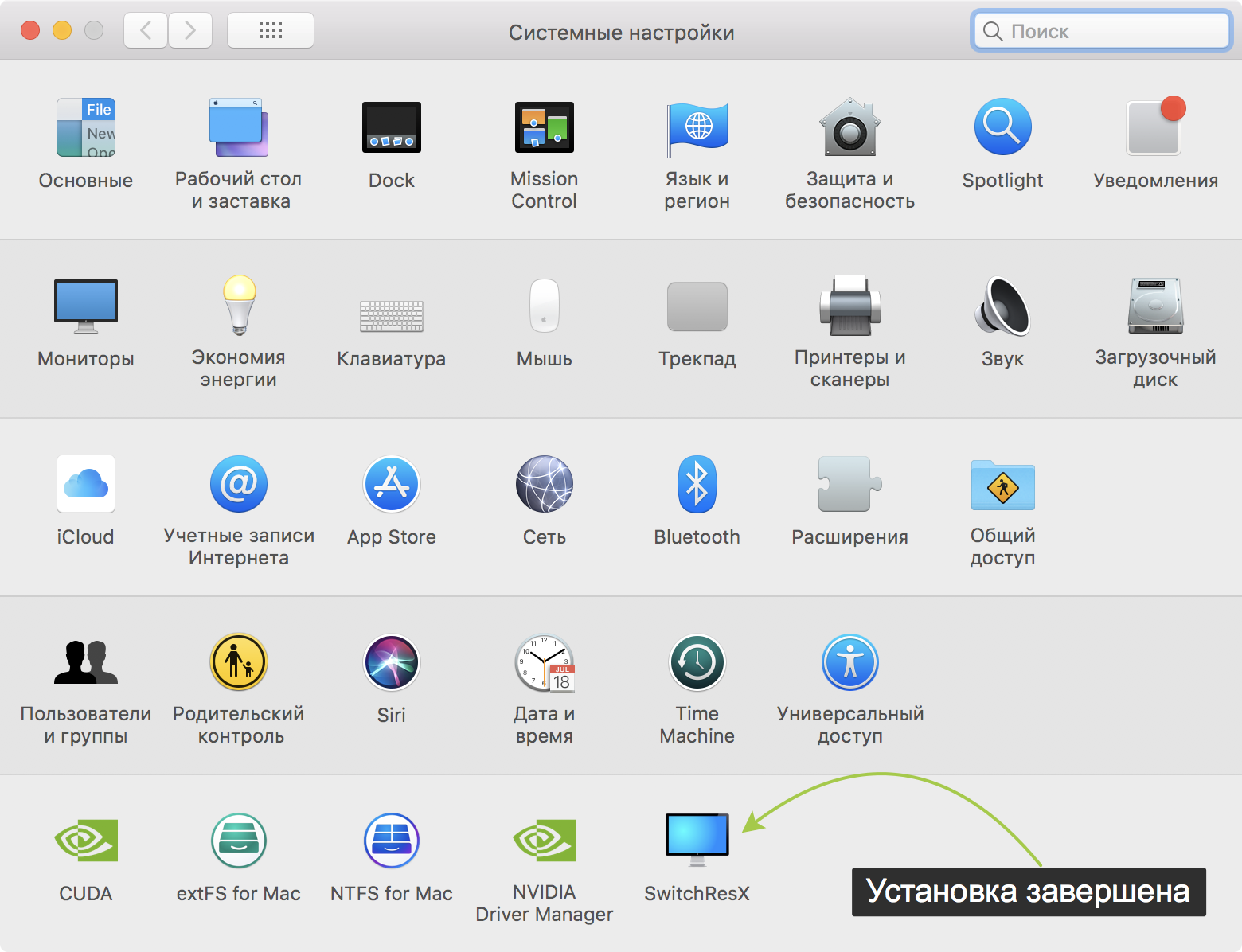Click the forward navigation arrow
This screenshot has width=1242, height=952.
[190, 30]
